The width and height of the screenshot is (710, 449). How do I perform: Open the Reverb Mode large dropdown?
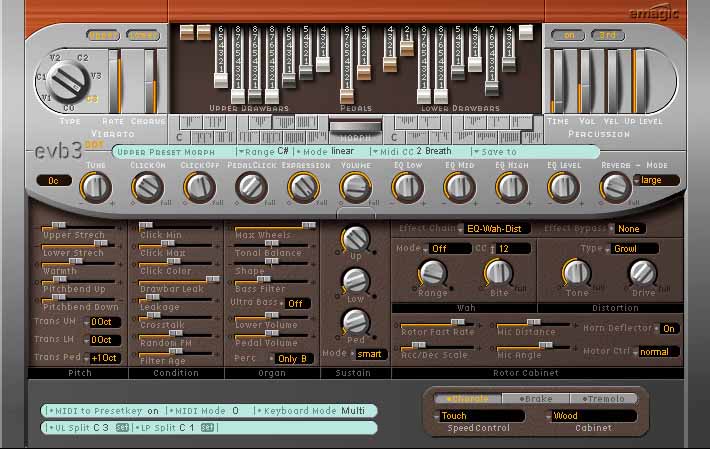[x=656, y=180]
